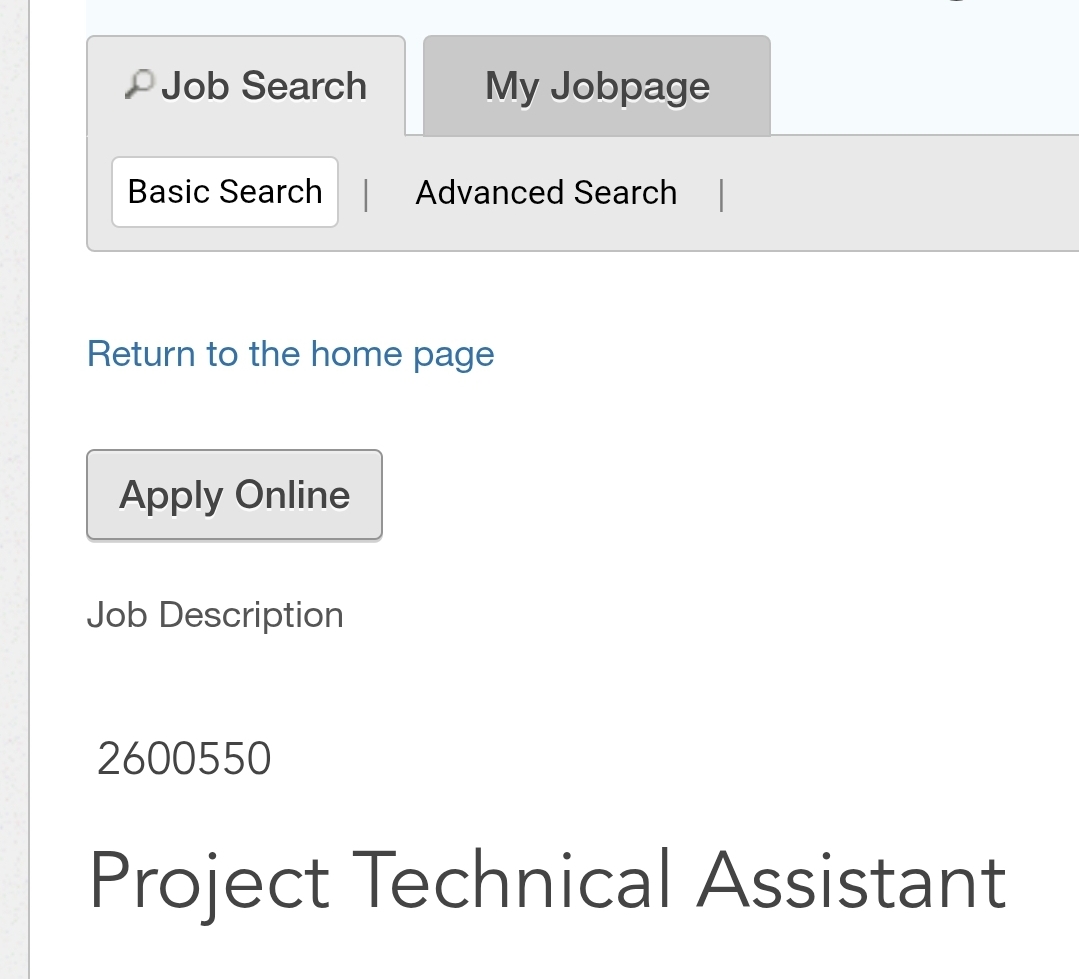Click the Project Technical Assistant title

pos(548,882)
